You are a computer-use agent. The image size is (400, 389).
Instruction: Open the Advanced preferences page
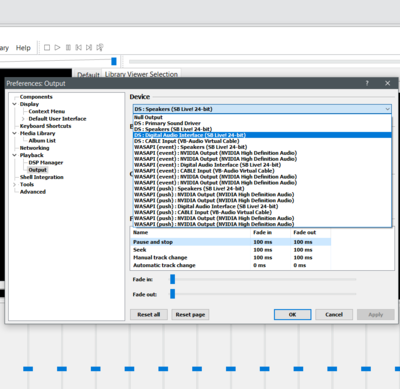(x=33, y=192)
